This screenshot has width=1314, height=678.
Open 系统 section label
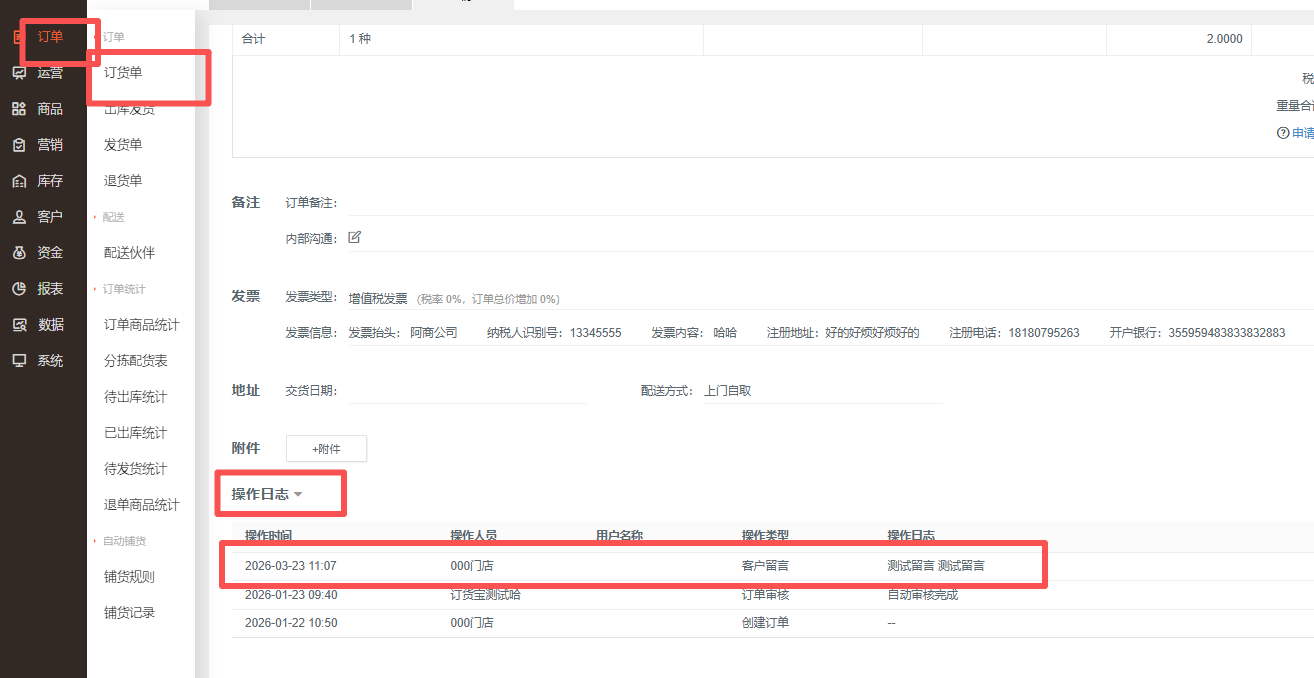[50, 361]
